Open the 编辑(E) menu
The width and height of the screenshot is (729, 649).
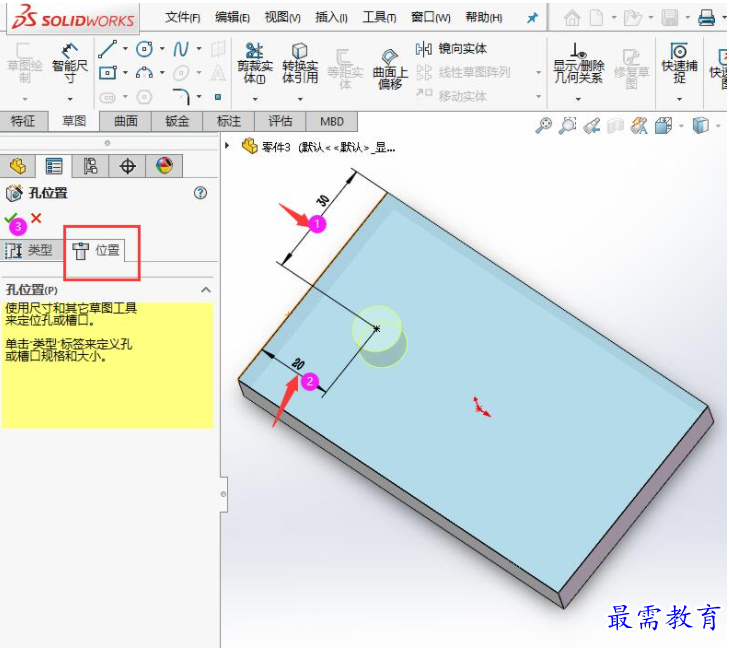(x=232, y=18)
